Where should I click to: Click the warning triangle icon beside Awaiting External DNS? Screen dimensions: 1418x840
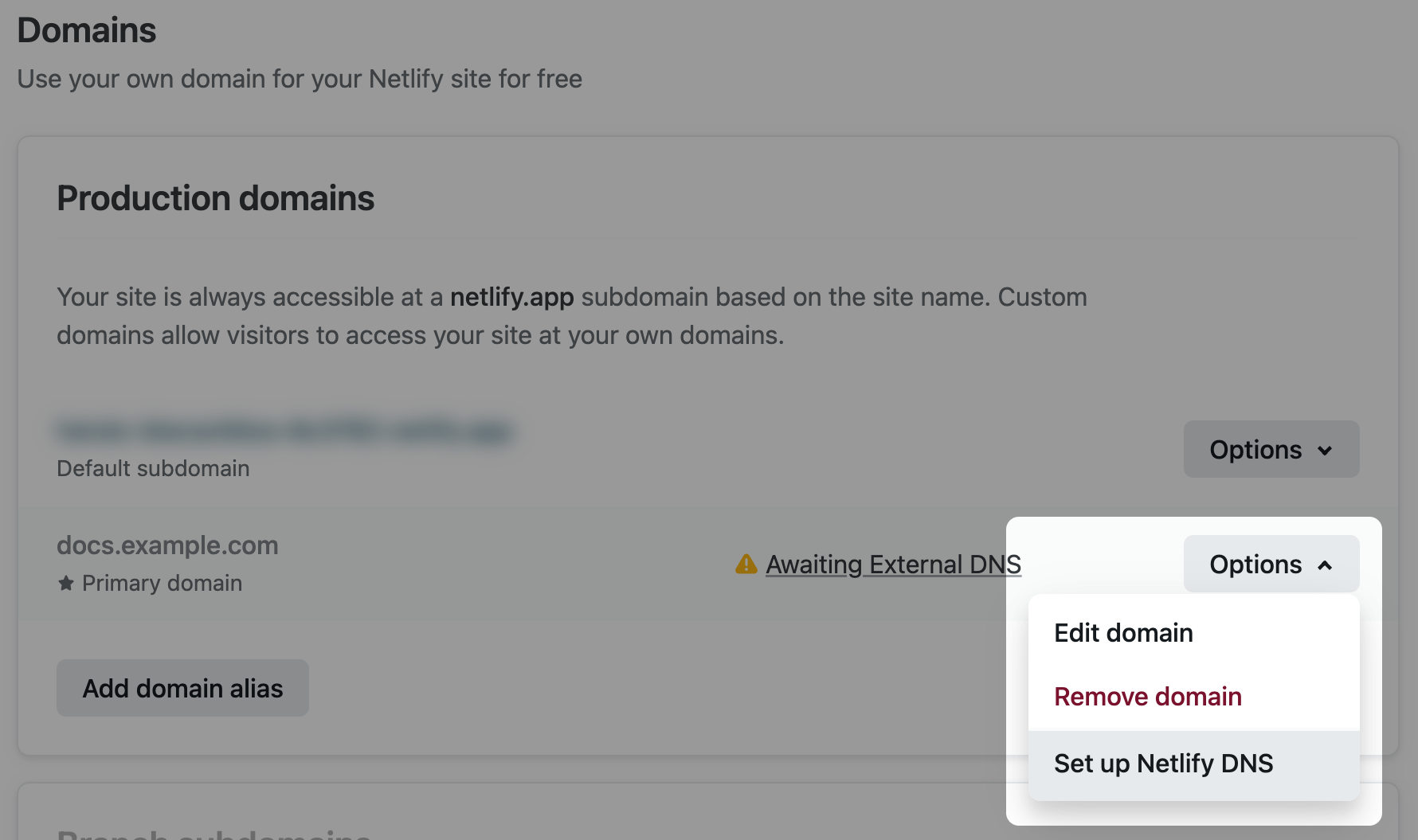(746, 565)
